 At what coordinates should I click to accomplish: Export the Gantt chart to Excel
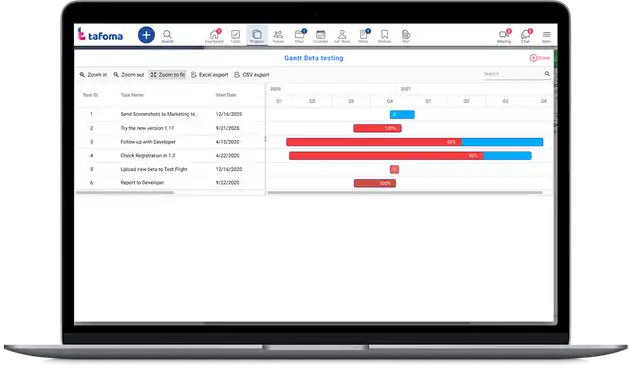coord(209,75)
